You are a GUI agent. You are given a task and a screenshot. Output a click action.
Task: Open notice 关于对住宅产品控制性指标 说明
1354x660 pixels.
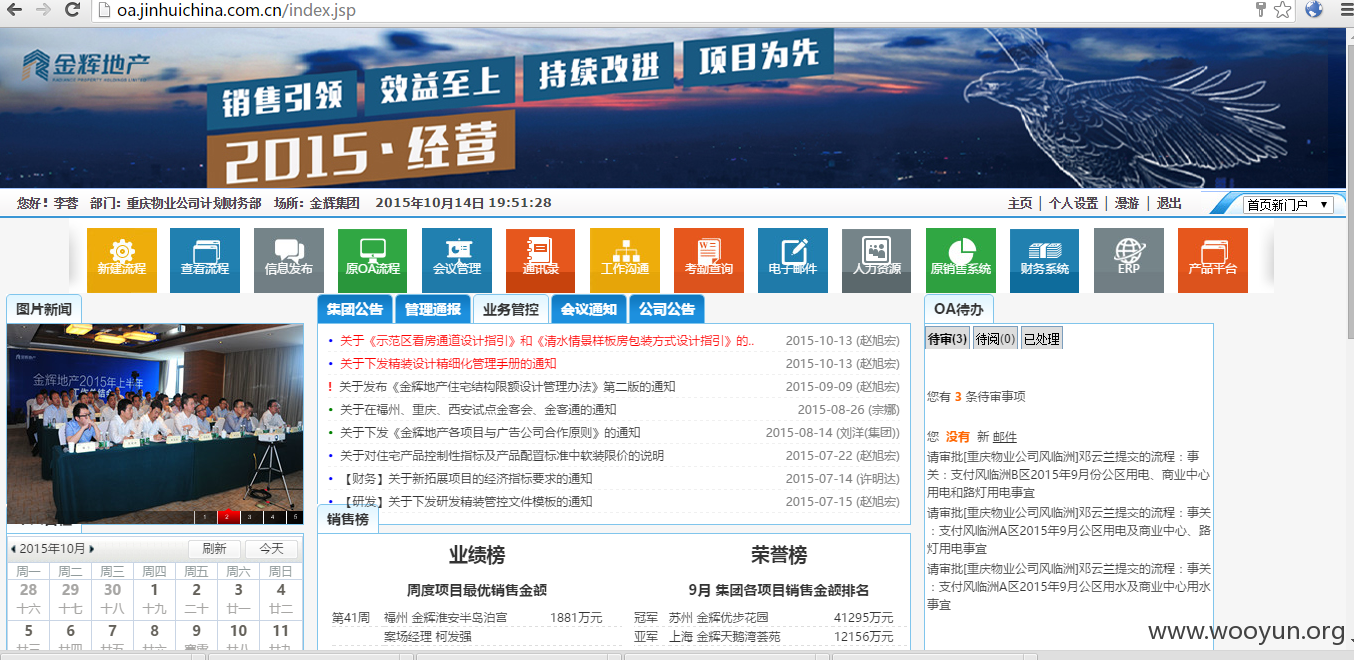pos(502,456)
